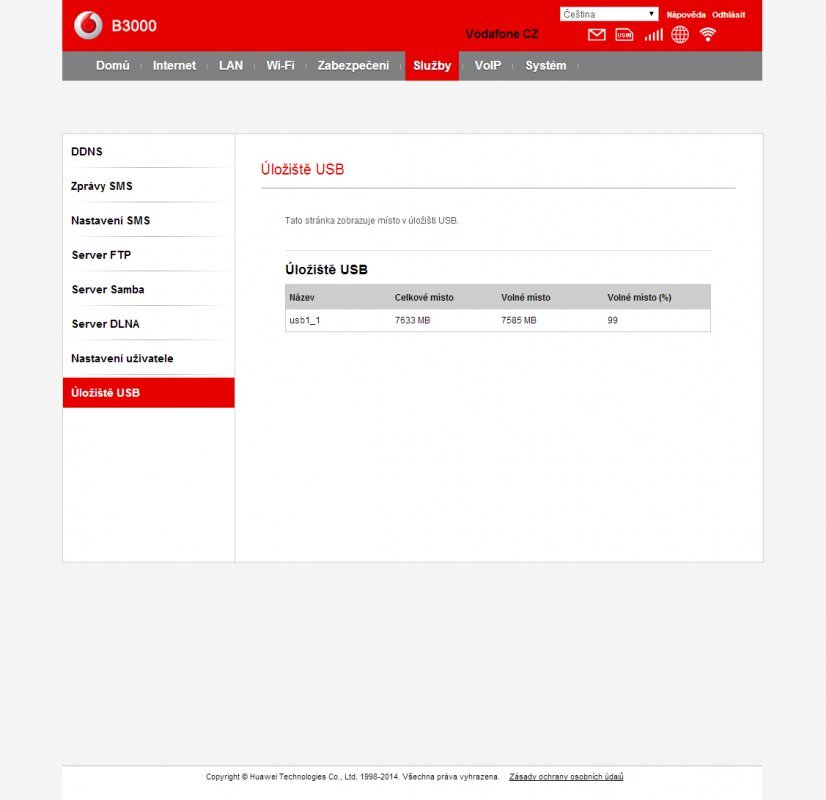Image resolution: width=826 pixels, height=800 pixels.
Task: Switch to the Internet tab
Action: tap(174, 66)
